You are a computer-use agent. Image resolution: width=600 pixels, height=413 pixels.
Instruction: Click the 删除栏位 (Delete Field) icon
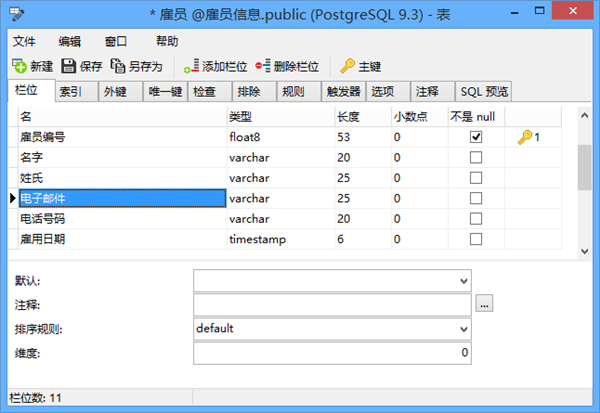(263, 66)
